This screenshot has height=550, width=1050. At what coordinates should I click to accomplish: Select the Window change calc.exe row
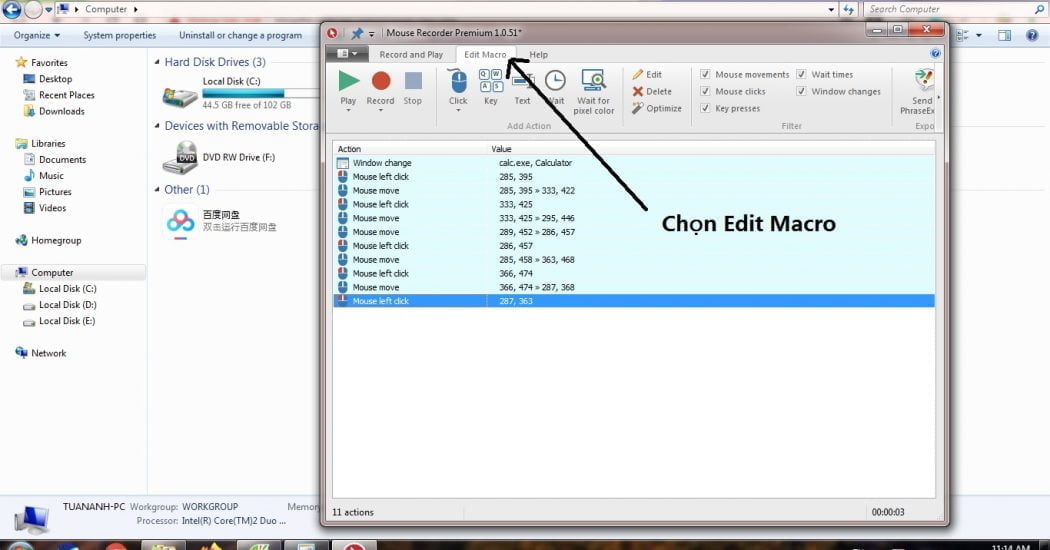click(x=633, y=163)
